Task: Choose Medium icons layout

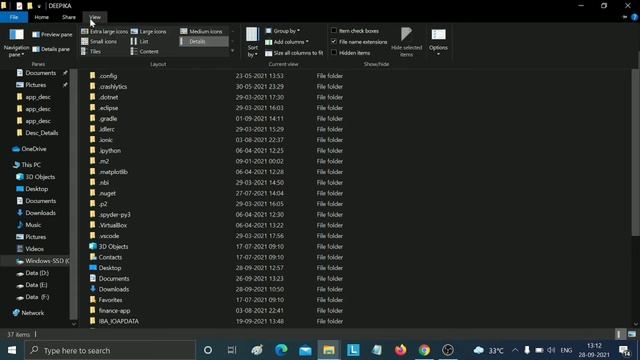Action: 202,31
